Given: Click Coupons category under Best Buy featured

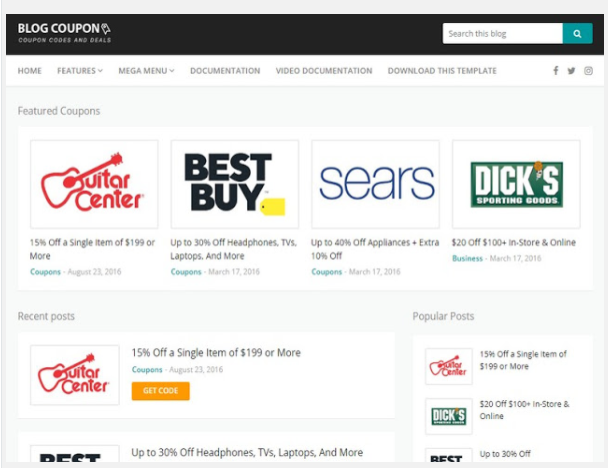Looking at the screenshot, I should (186, 272).
